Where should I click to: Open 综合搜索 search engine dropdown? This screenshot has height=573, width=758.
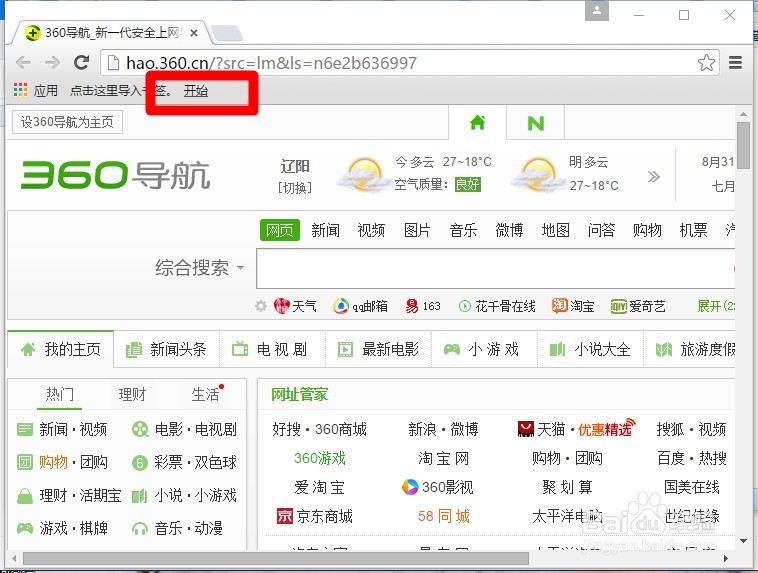point(200,267)
